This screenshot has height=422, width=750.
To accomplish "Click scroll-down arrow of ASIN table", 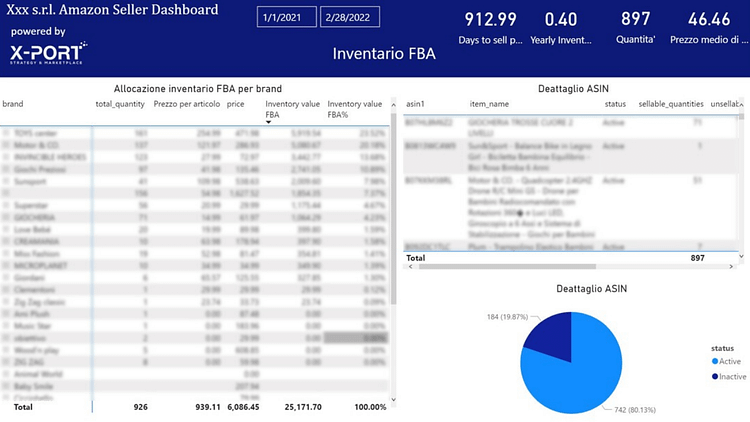I will [741, 256].
